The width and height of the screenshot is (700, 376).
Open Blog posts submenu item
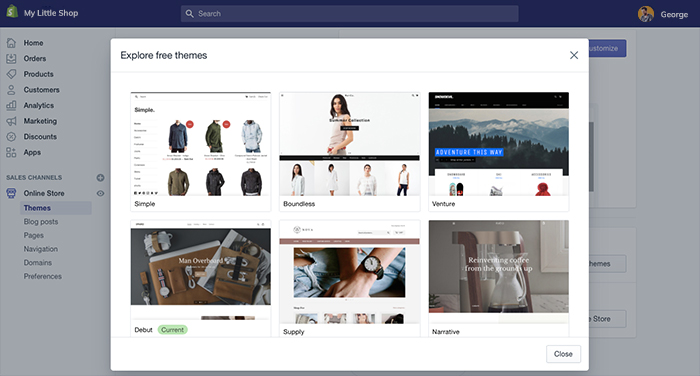(41, 222)
